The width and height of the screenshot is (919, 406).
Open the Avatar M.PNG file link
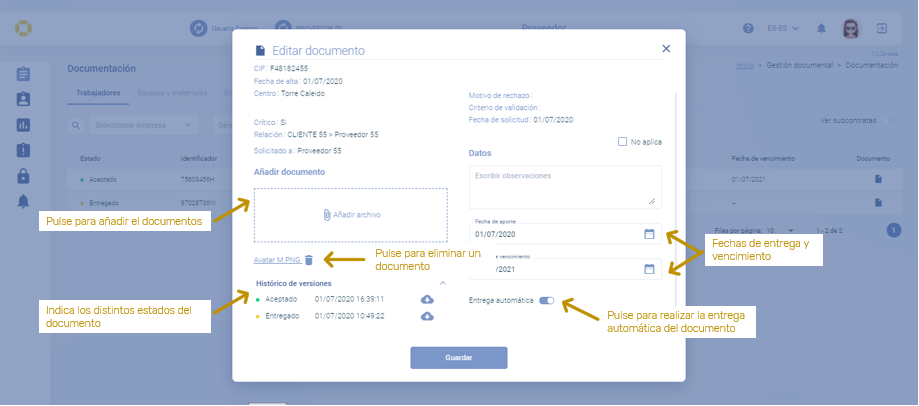tap(277, 260)
